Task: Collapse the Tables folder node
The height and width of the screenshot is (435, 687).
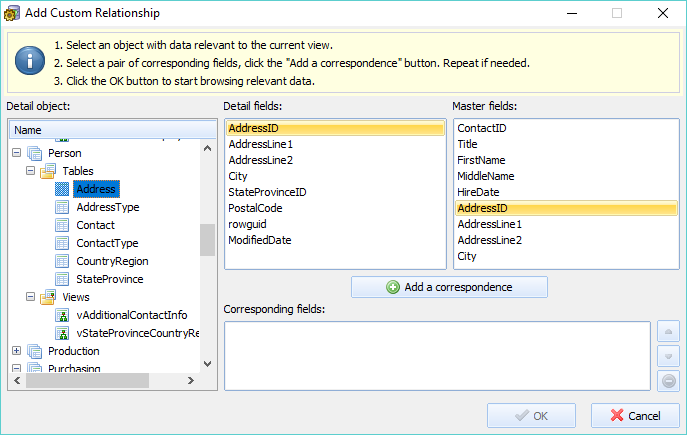Action: pos(30,171)
